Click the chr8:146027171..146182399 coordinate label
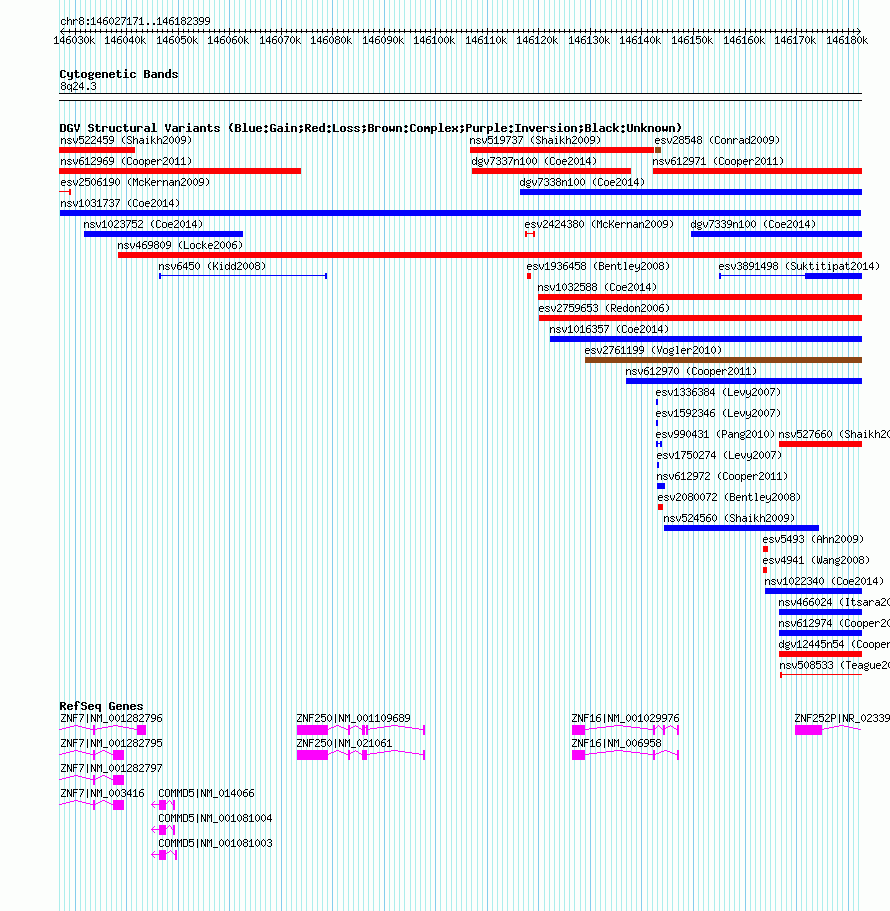890x911 pixels. (x=135, y=21)
